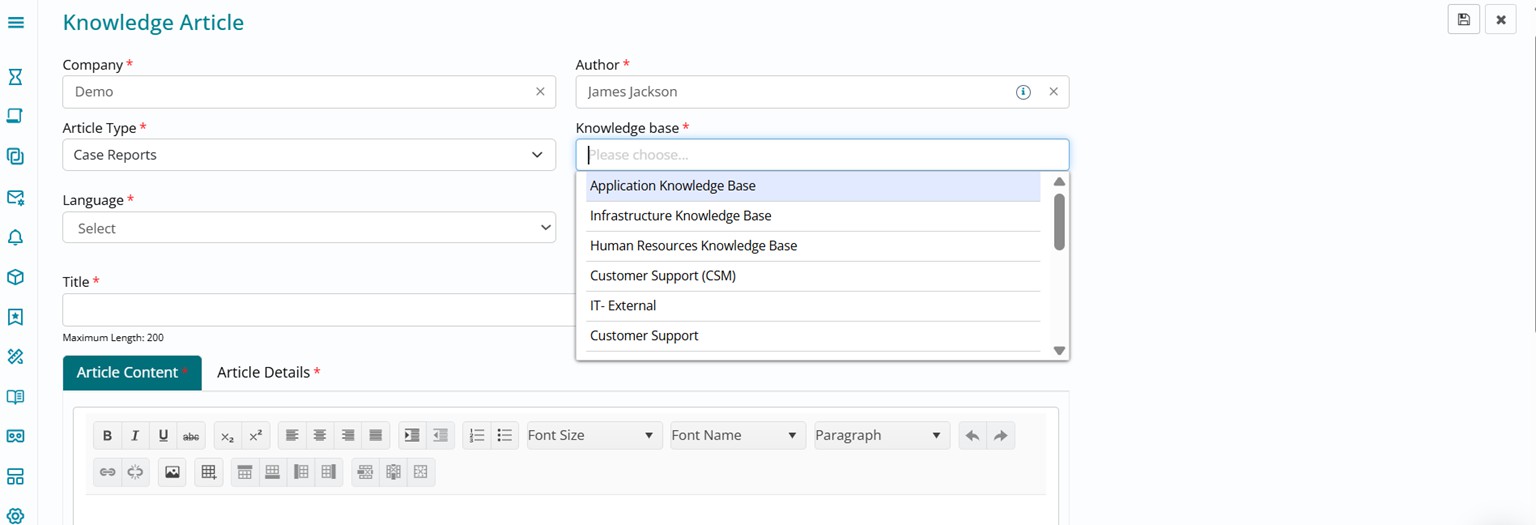Select Infrastructure Knowledge Base option
The image size is (1536, 525).
(680, 216)
